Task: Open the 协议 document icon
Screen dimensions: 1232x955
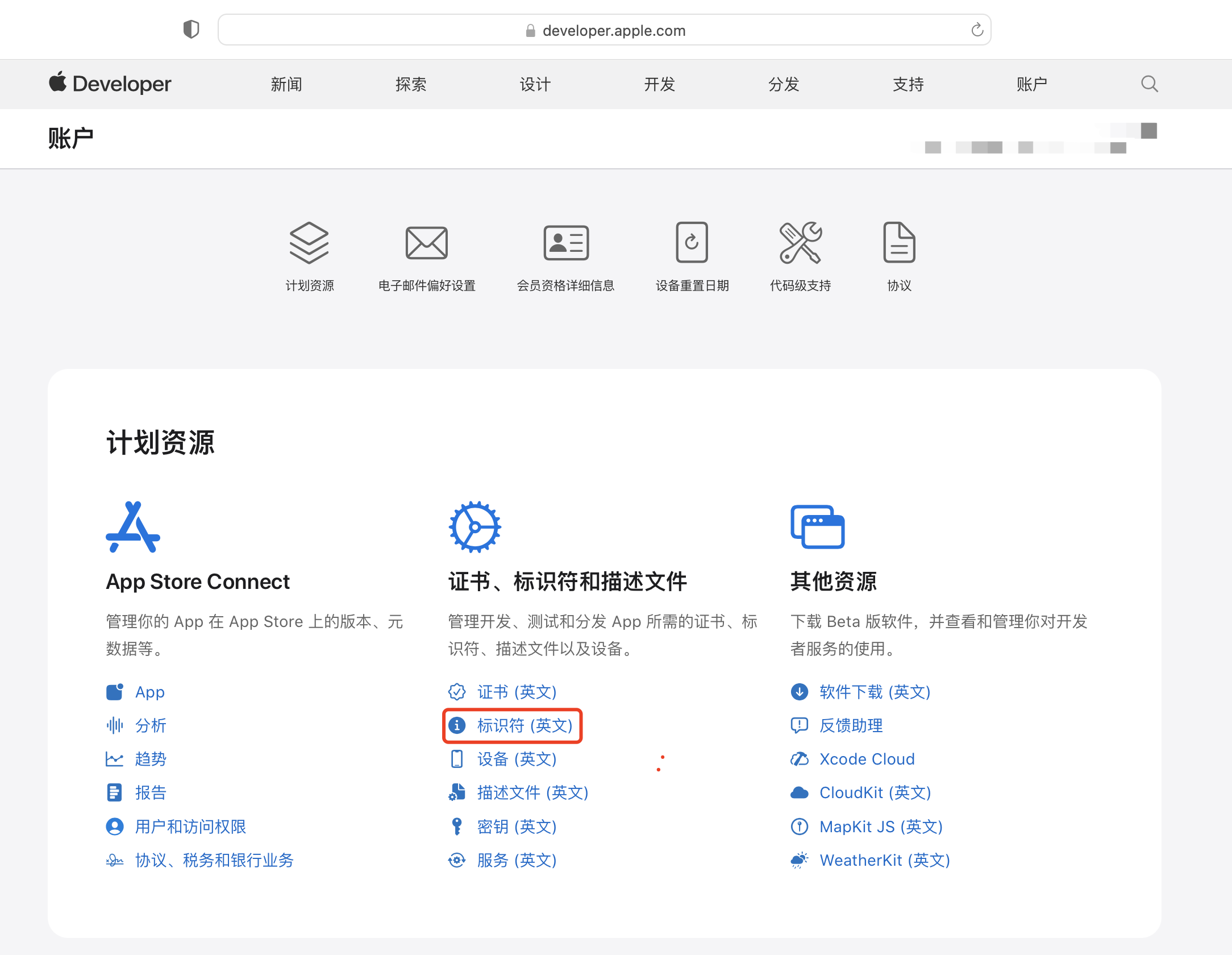Action: click(899, 243)
